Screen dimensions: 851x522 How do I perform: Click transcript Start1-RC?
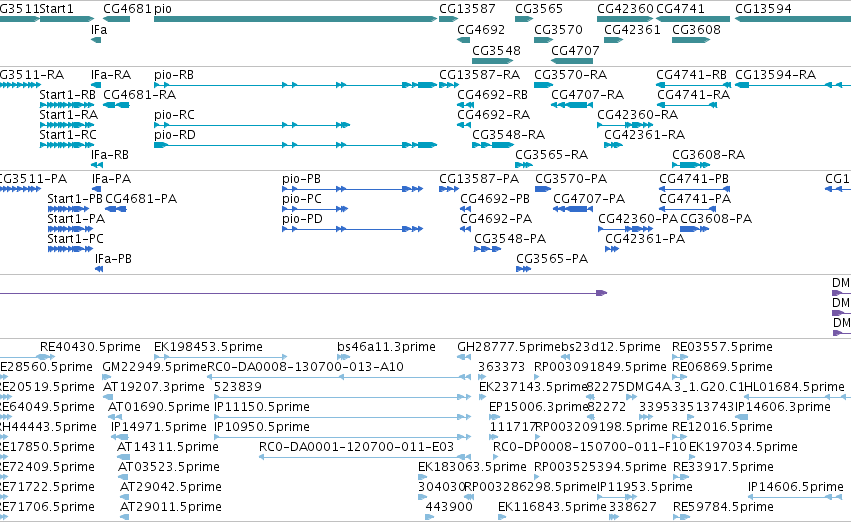point(67,145)
